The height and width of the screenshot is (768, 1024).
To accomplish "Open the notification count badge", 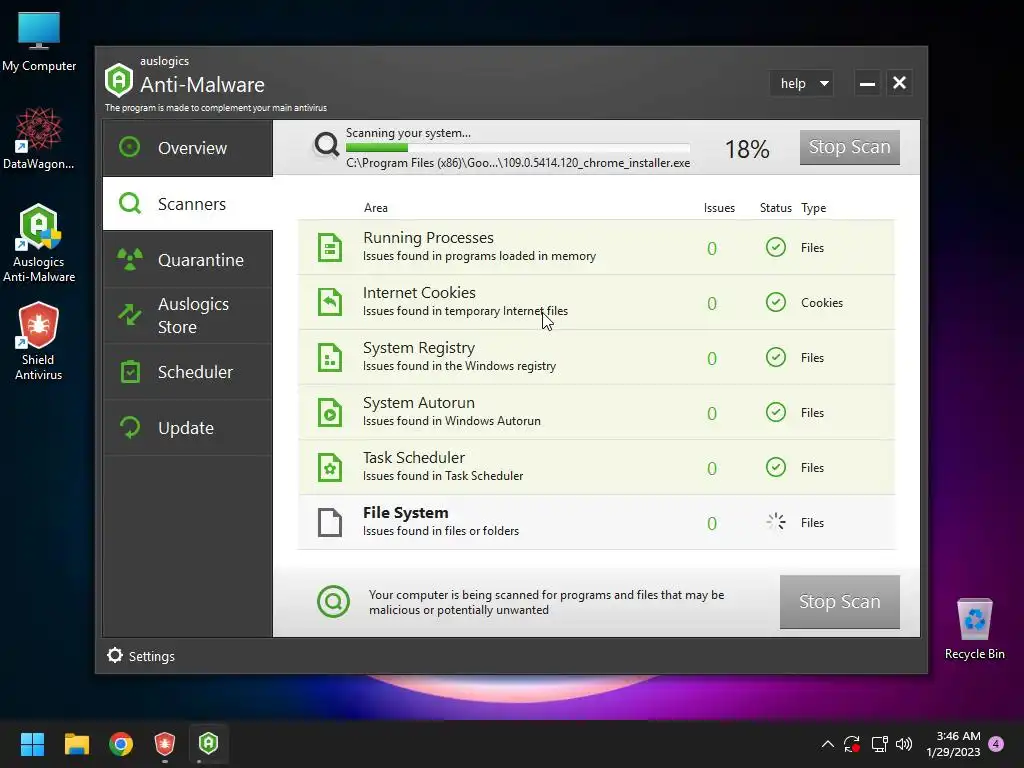I will [996, 744].
